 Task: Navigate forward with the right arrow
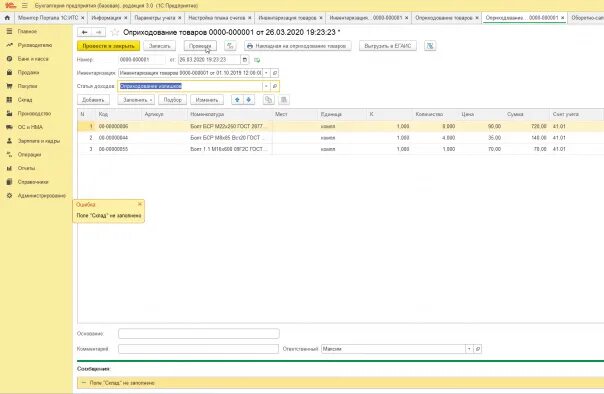pyautogui.click(x=99, y=32)
